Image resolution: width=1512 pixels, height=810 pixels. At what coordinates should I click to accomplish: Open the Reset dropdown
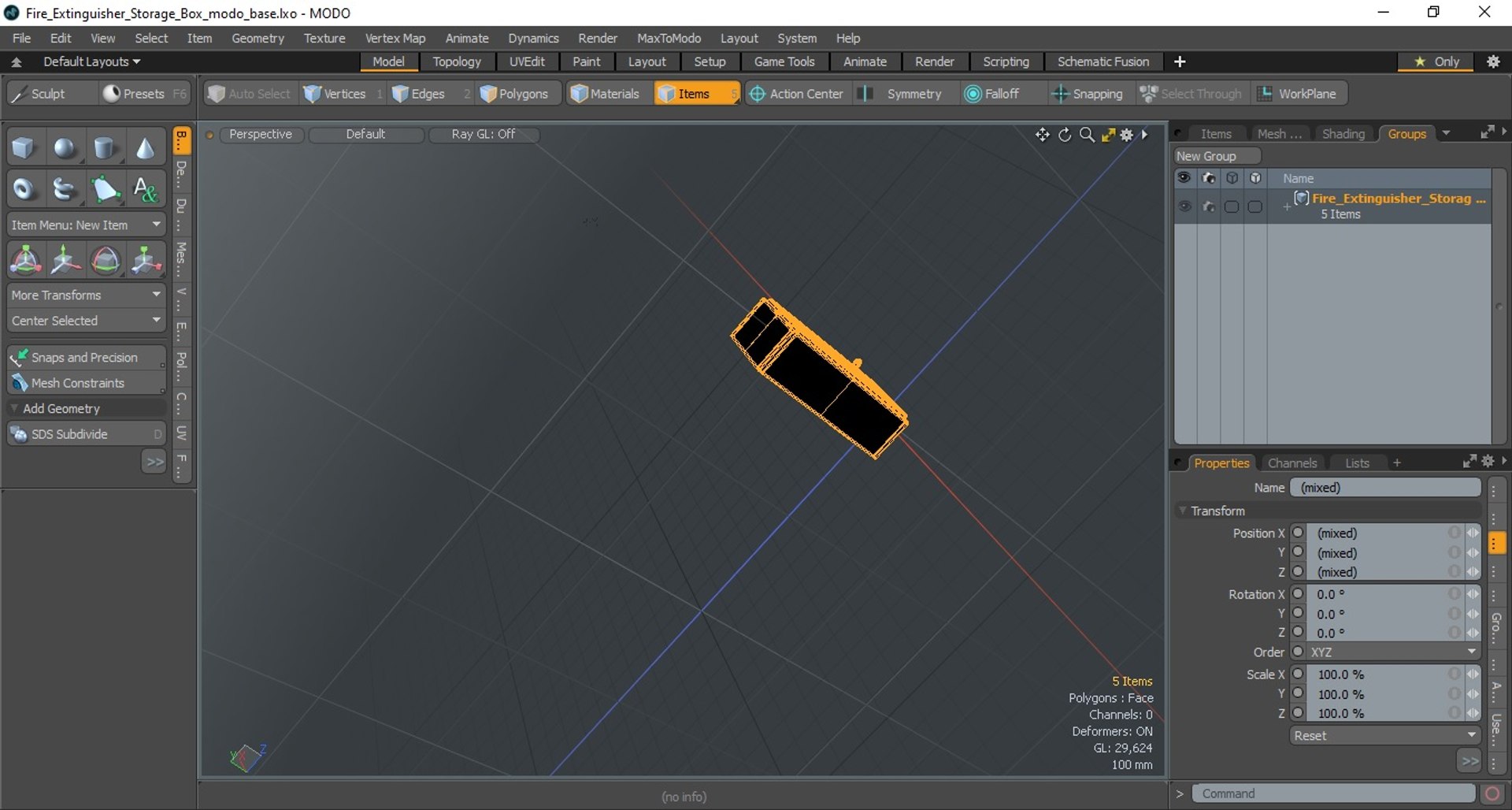click(x=1385, y=735)
